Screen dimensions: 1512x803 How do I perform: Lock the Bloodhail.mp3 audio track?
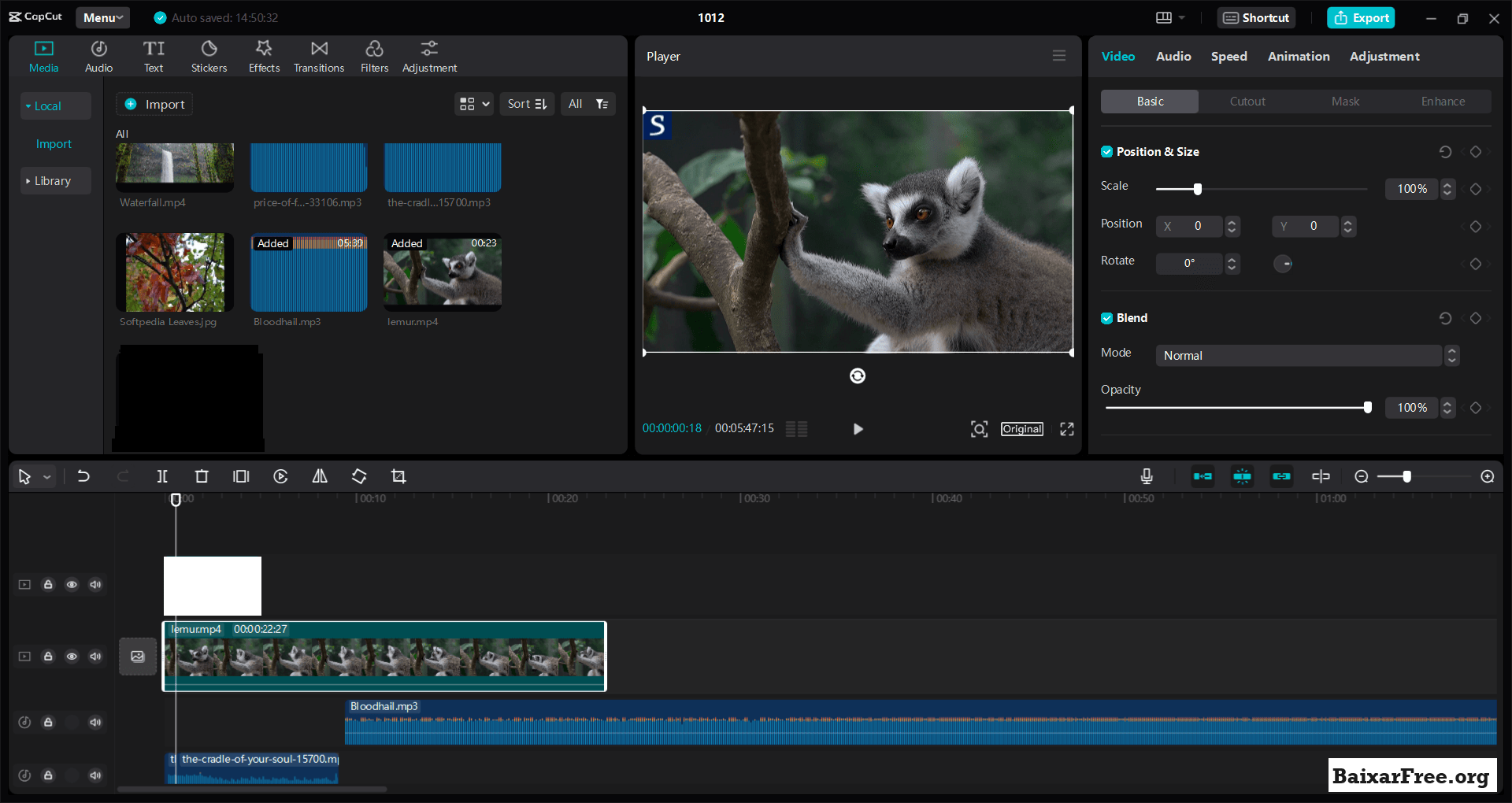[48, 723]
